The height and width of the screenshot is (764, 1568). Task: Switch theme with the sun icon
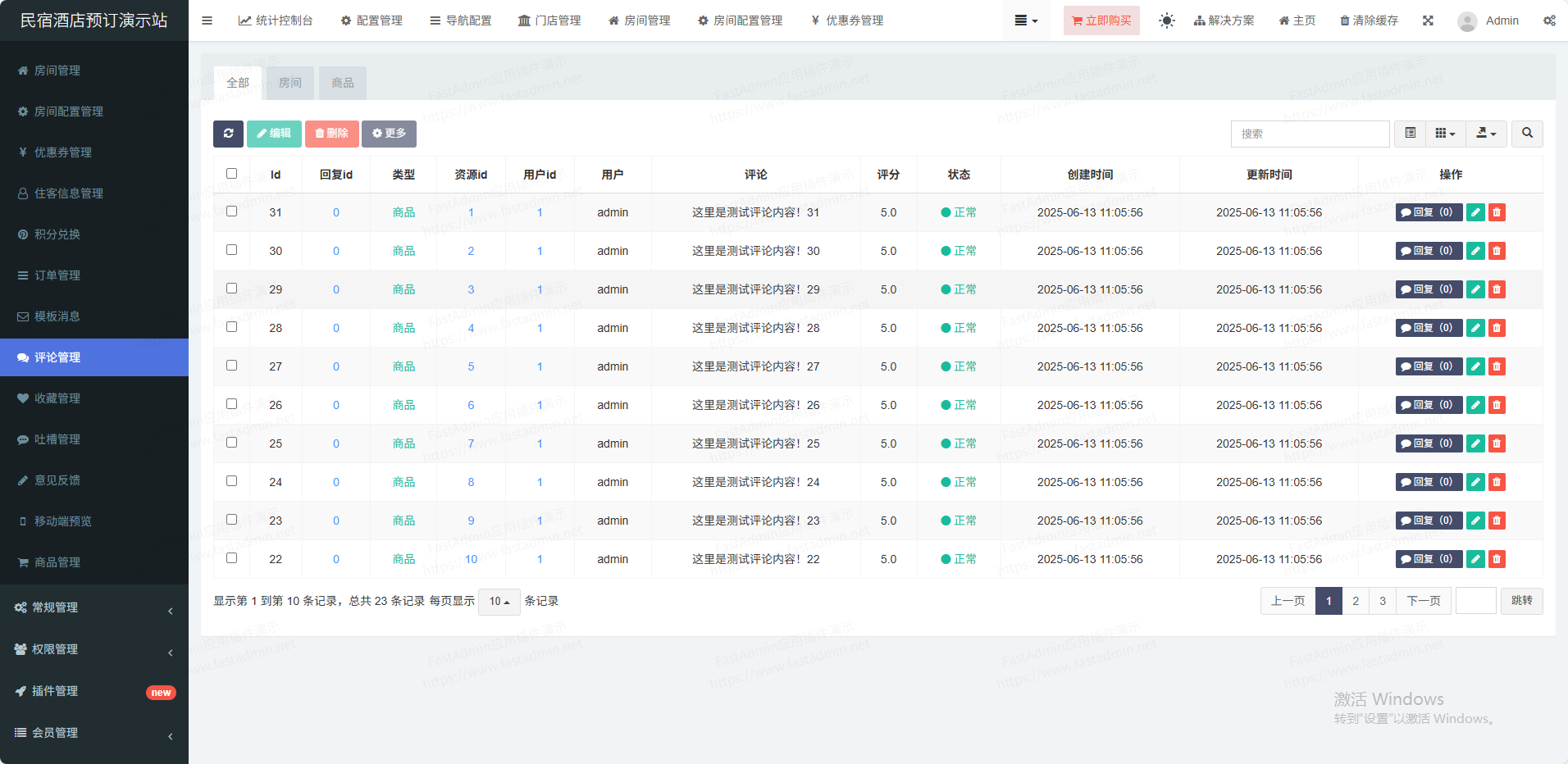1166,20
